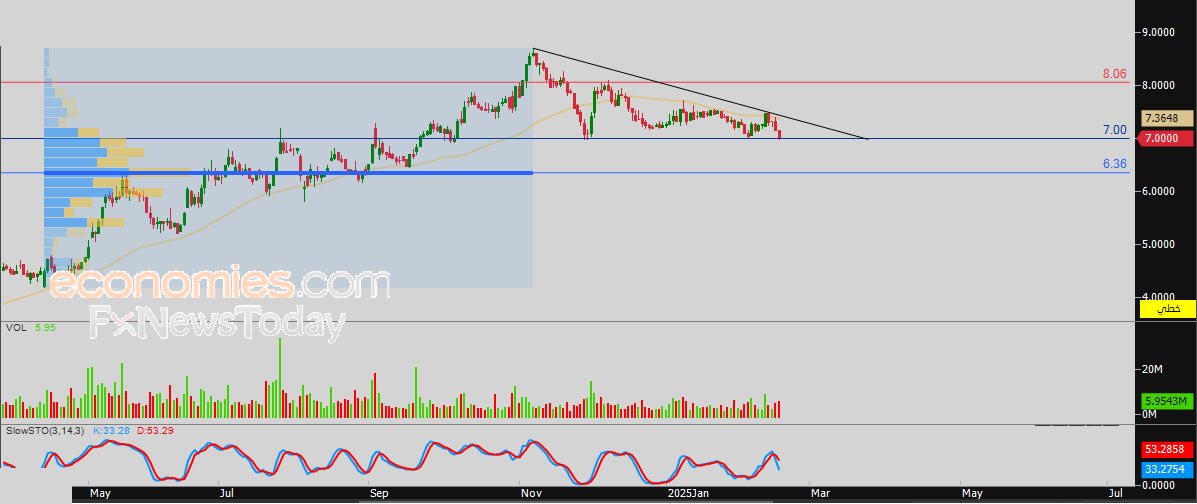
Task: Click the yellow Arabic scale label button
Action: (1167, 309)
